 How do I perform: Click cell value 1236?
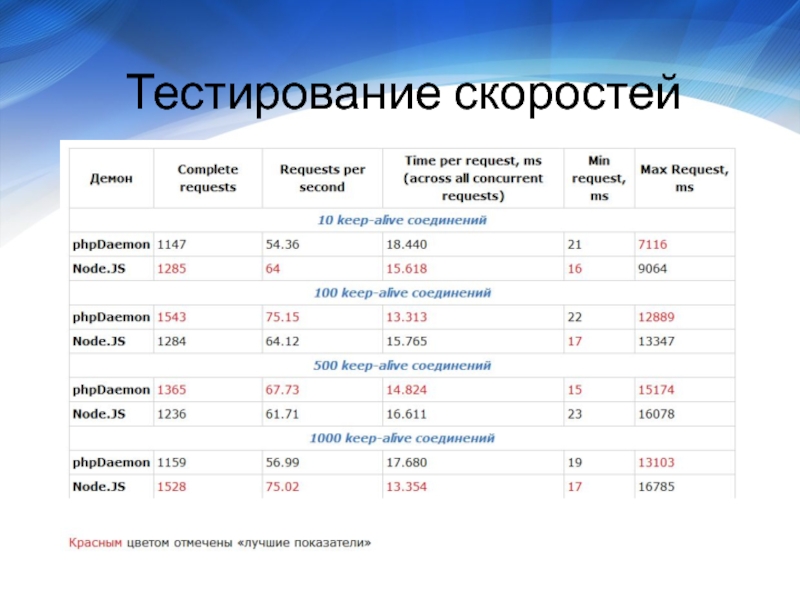pyautogui.click(x=171, y=414)
